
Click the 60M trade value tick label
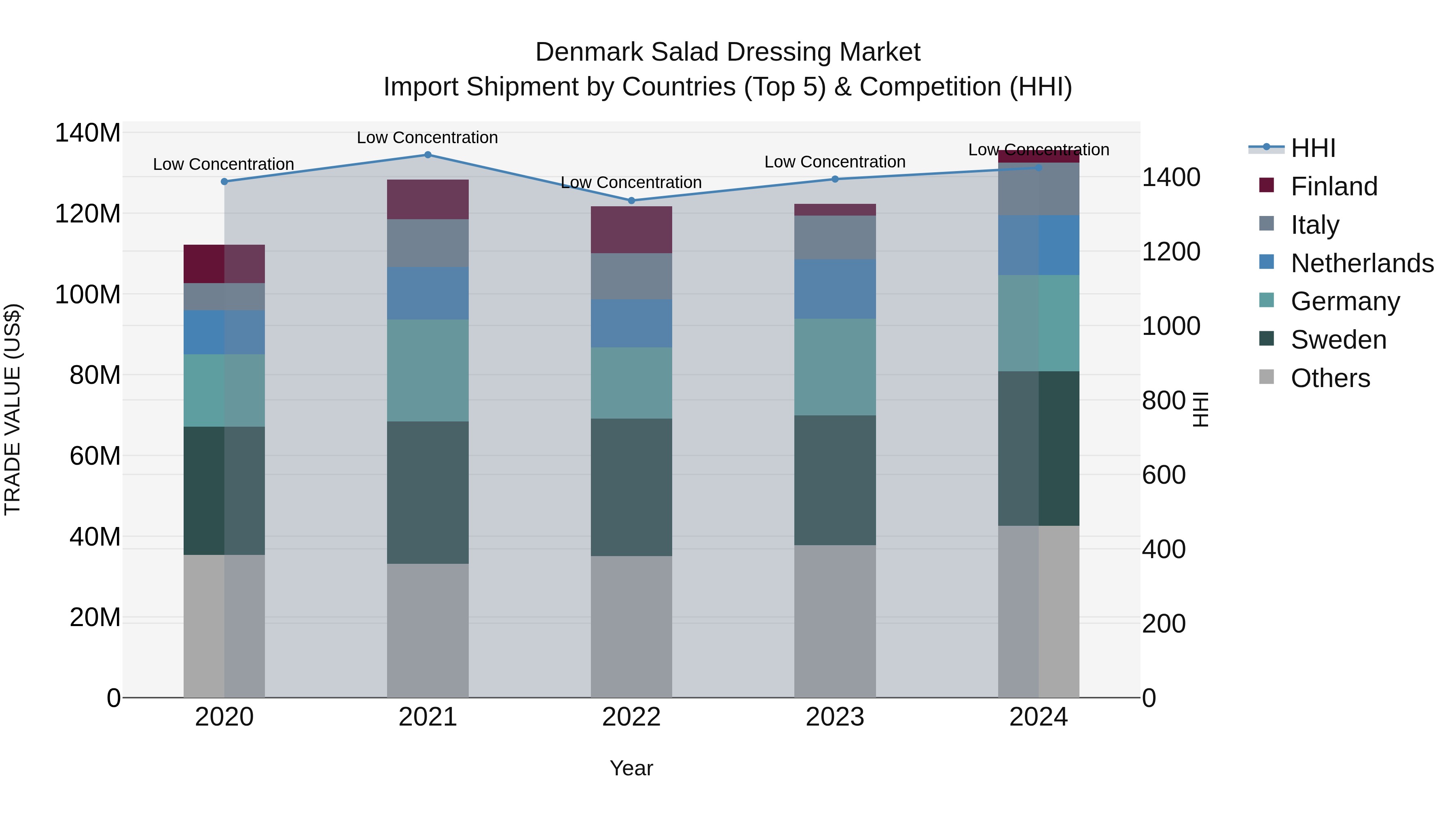[x=95, y=456]
